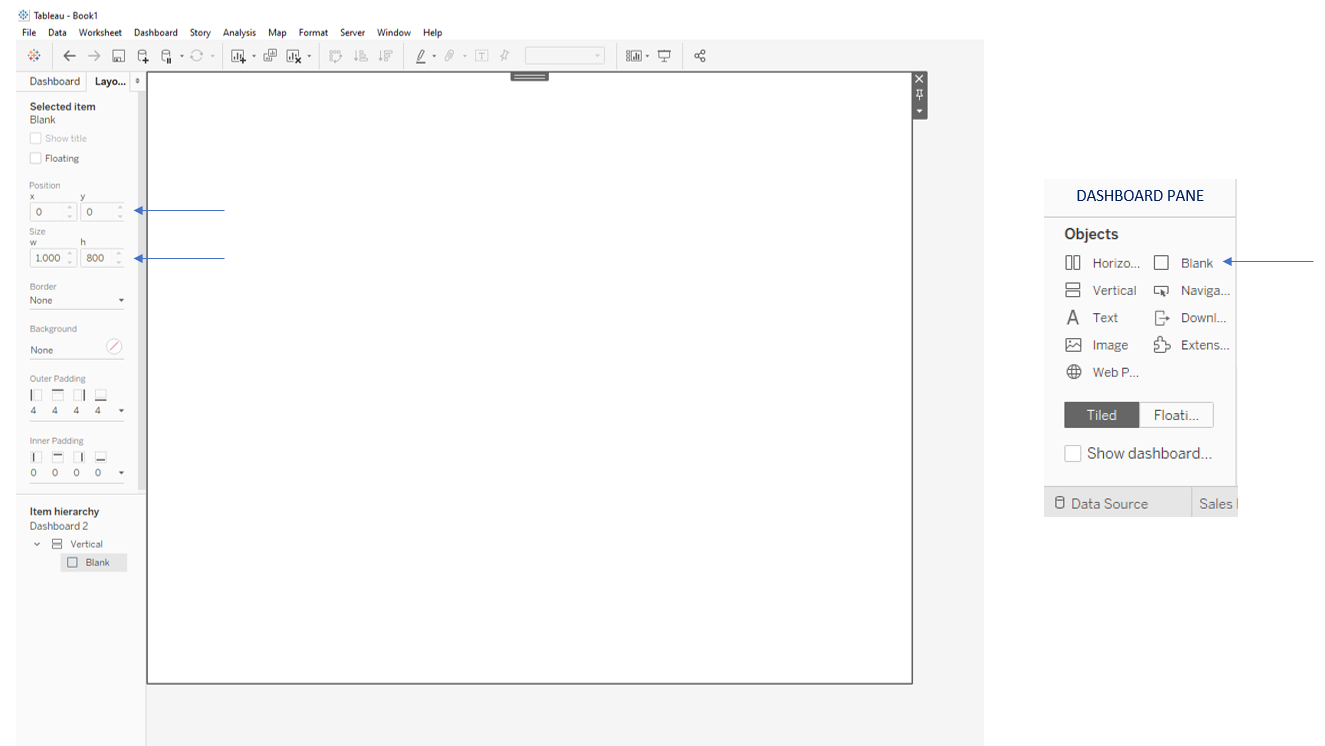Click the Share workbook icon
The height and width of the screenshot is (746, 1325).
click(700, 56)
